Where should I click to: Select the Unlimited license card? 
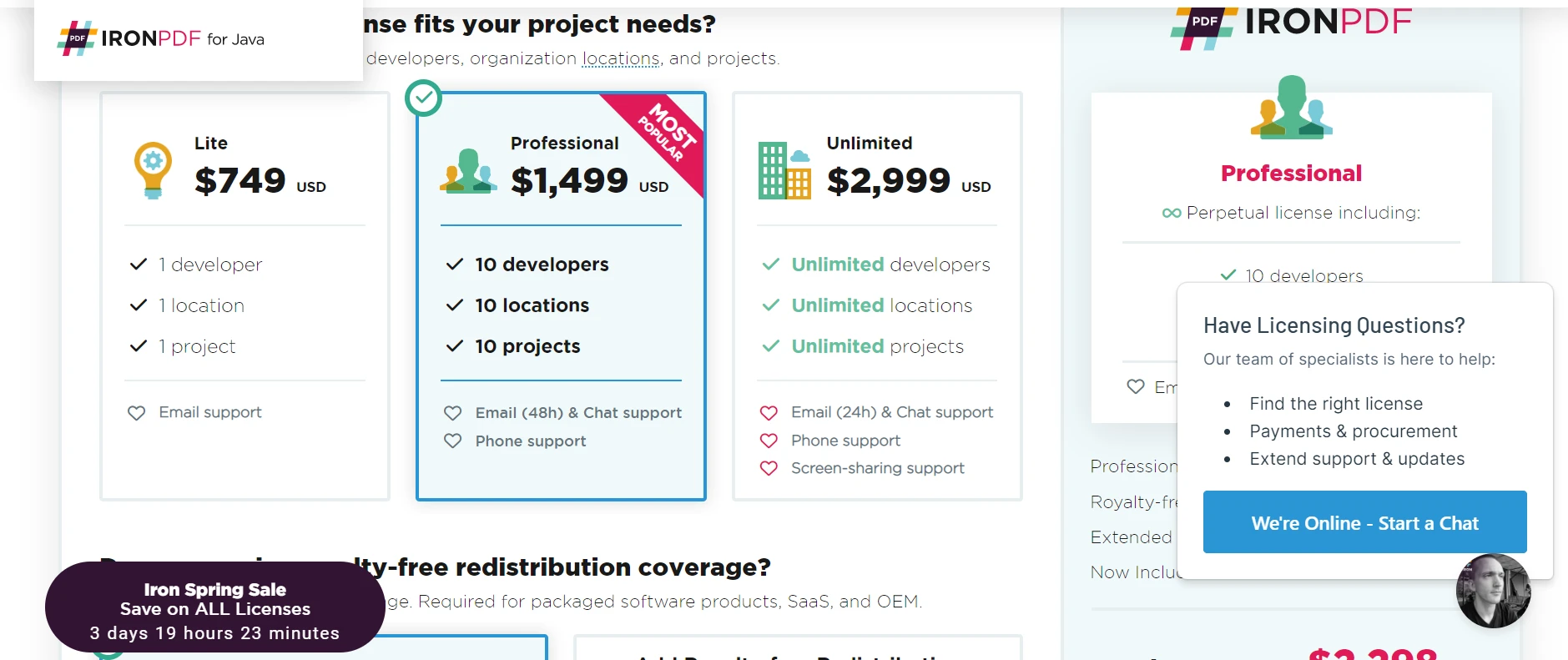[877, 296]
